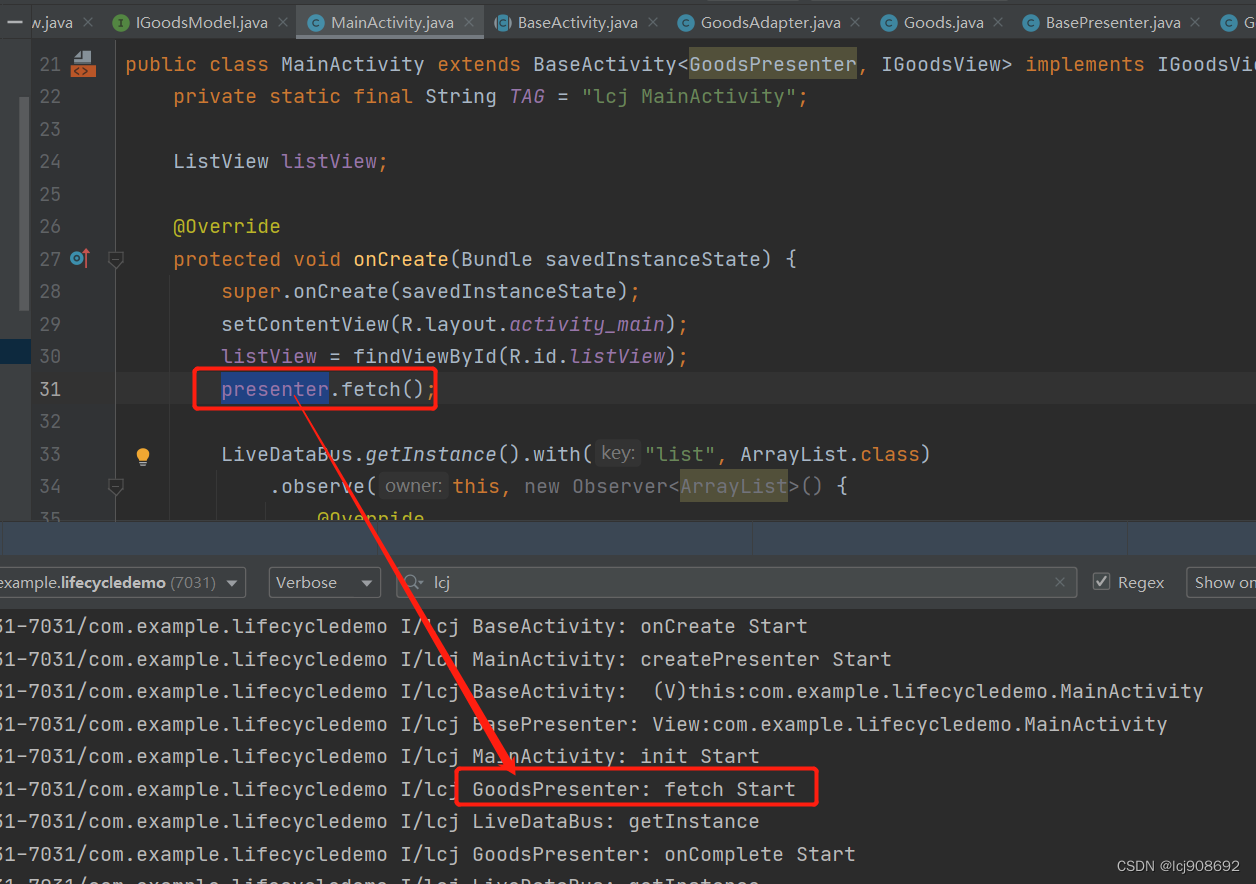Click the override method gutter icon at line 27
1256x884 pixels.
79,259
